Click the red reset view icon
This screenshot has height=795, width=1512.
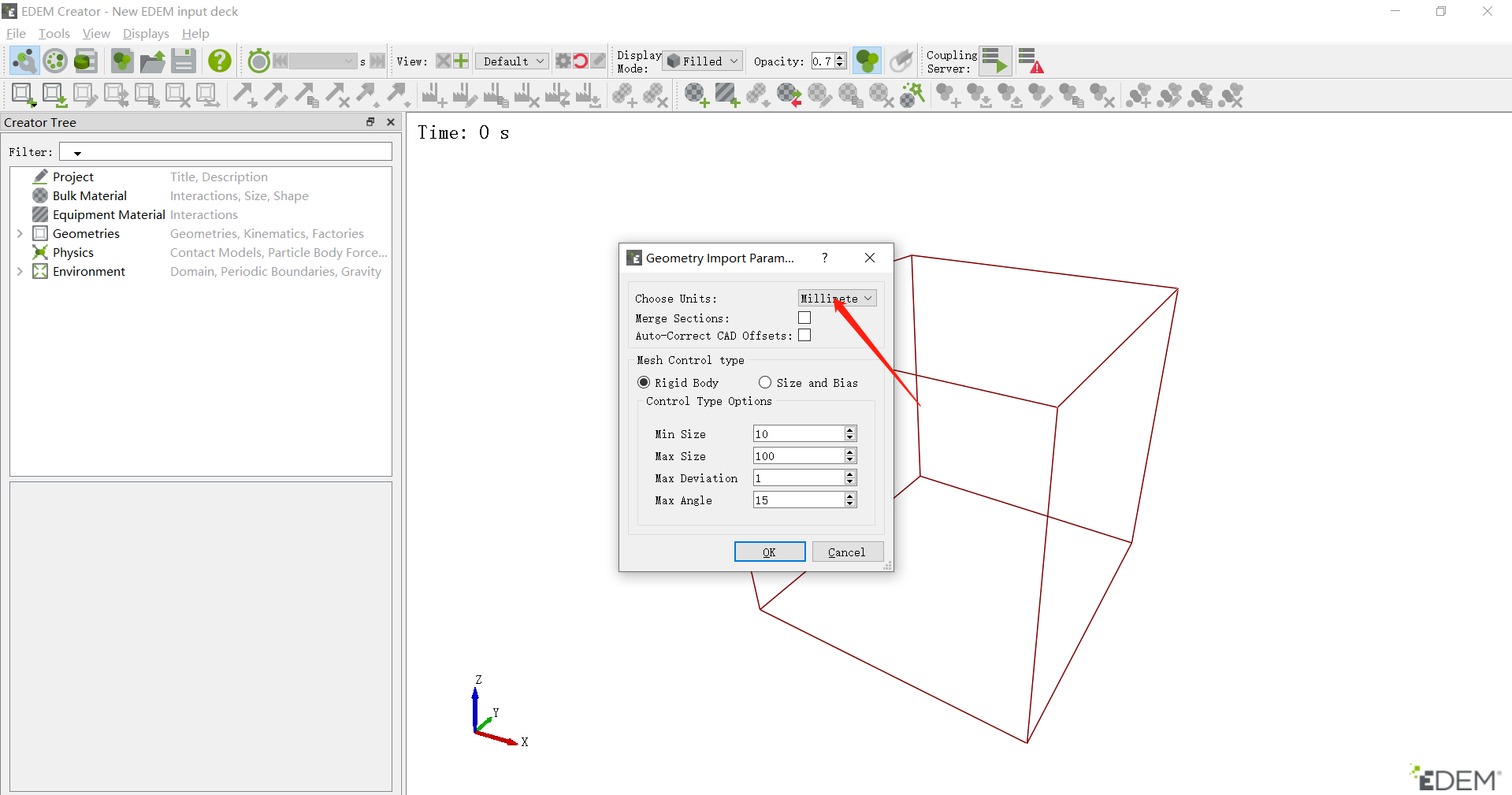[x=580, y=61]
